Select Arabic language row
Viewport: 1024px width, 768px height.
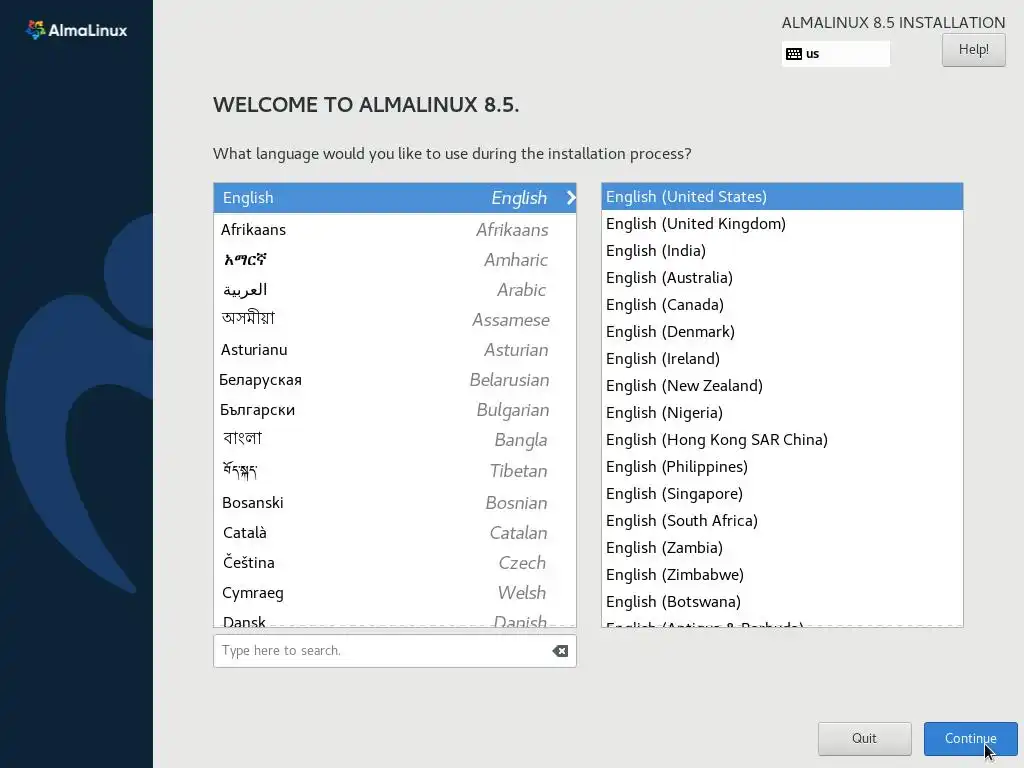pyautogui.click(x=394, y=290)
